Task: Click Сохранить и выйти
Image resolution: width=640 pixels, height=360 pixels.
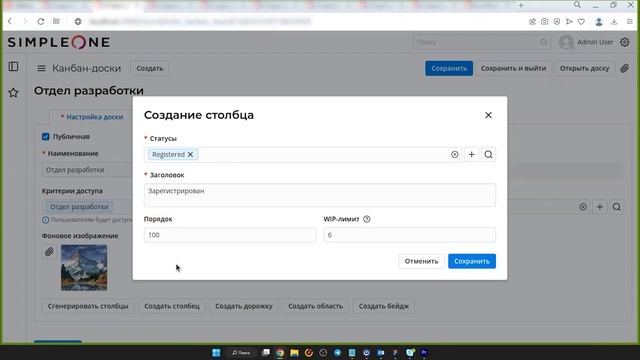Action: point(513,68)
